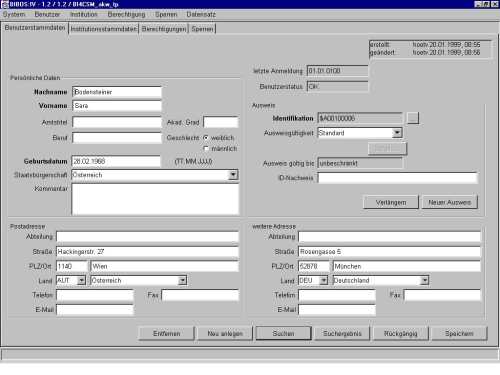
Task: Click the Postadresse PLZ field with 1140
Action: pyautogui.click(x=72, y=266)
